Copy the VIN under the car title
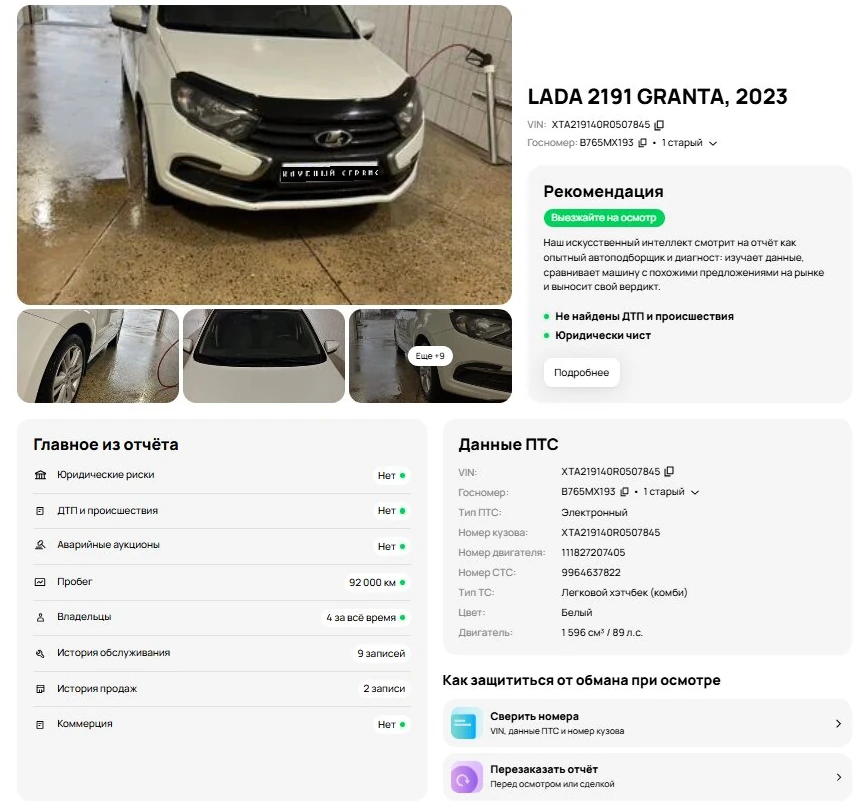This screenshot has height=804, width=859. (660, 125)
